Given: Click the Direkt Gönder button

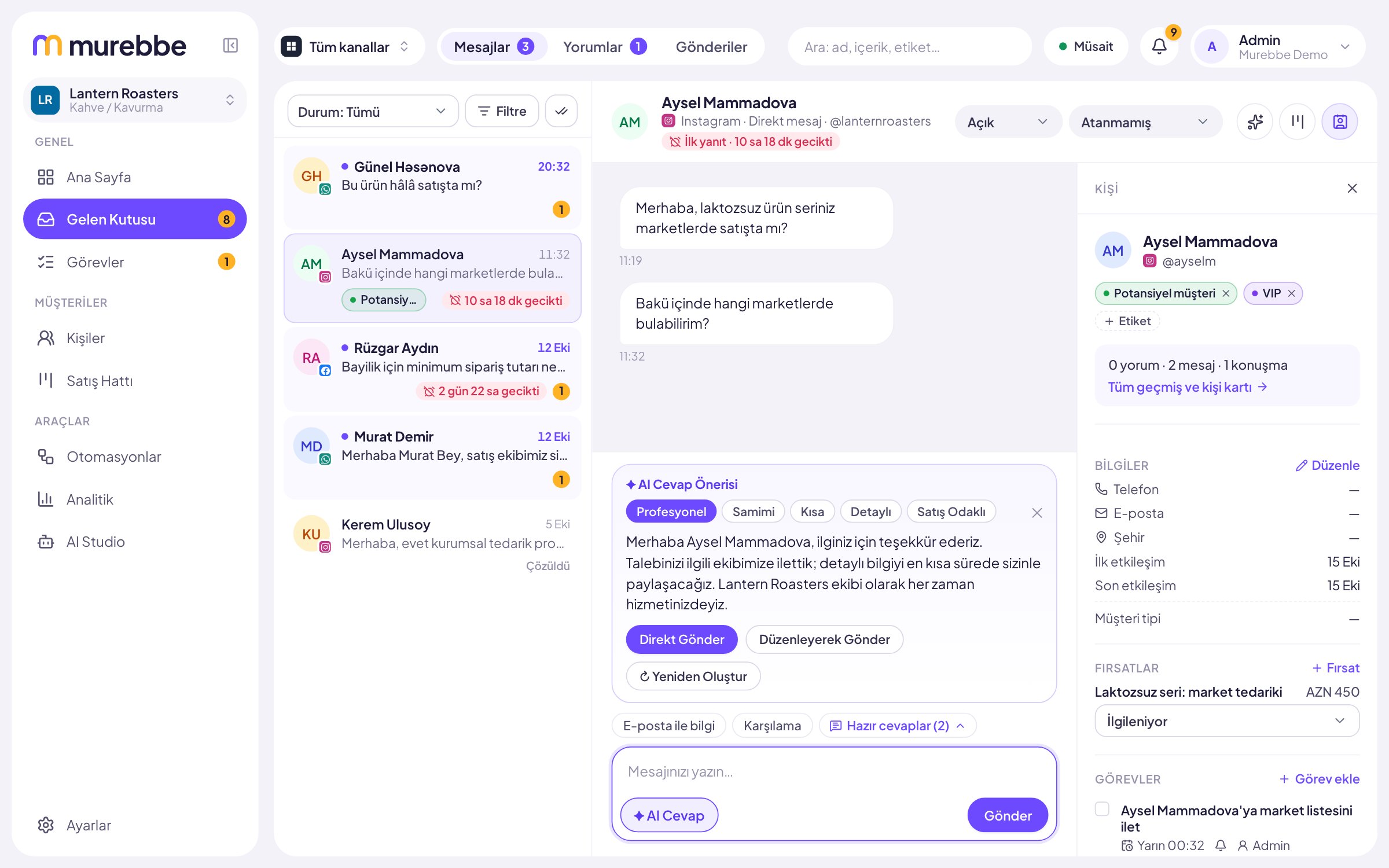Looking at the screenshot, I should [681, 639].
